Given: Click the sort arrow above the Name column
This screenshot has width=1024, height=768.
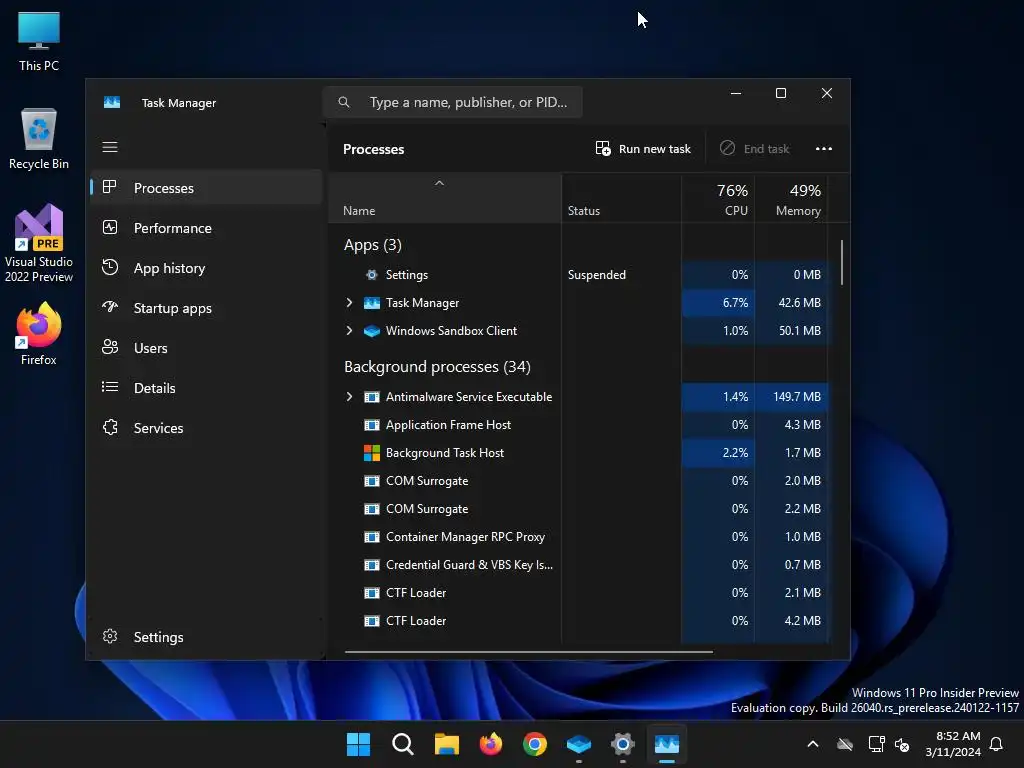Looking at the screenshot, I should [x=440, y=184].
